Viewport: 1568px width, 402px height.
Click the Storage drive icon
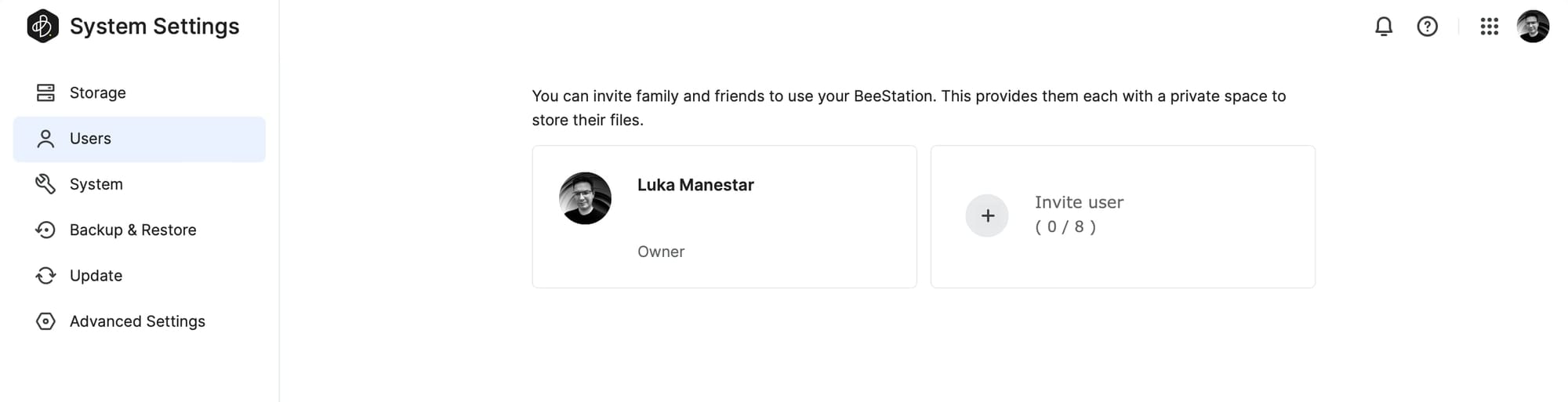point(45,92)
